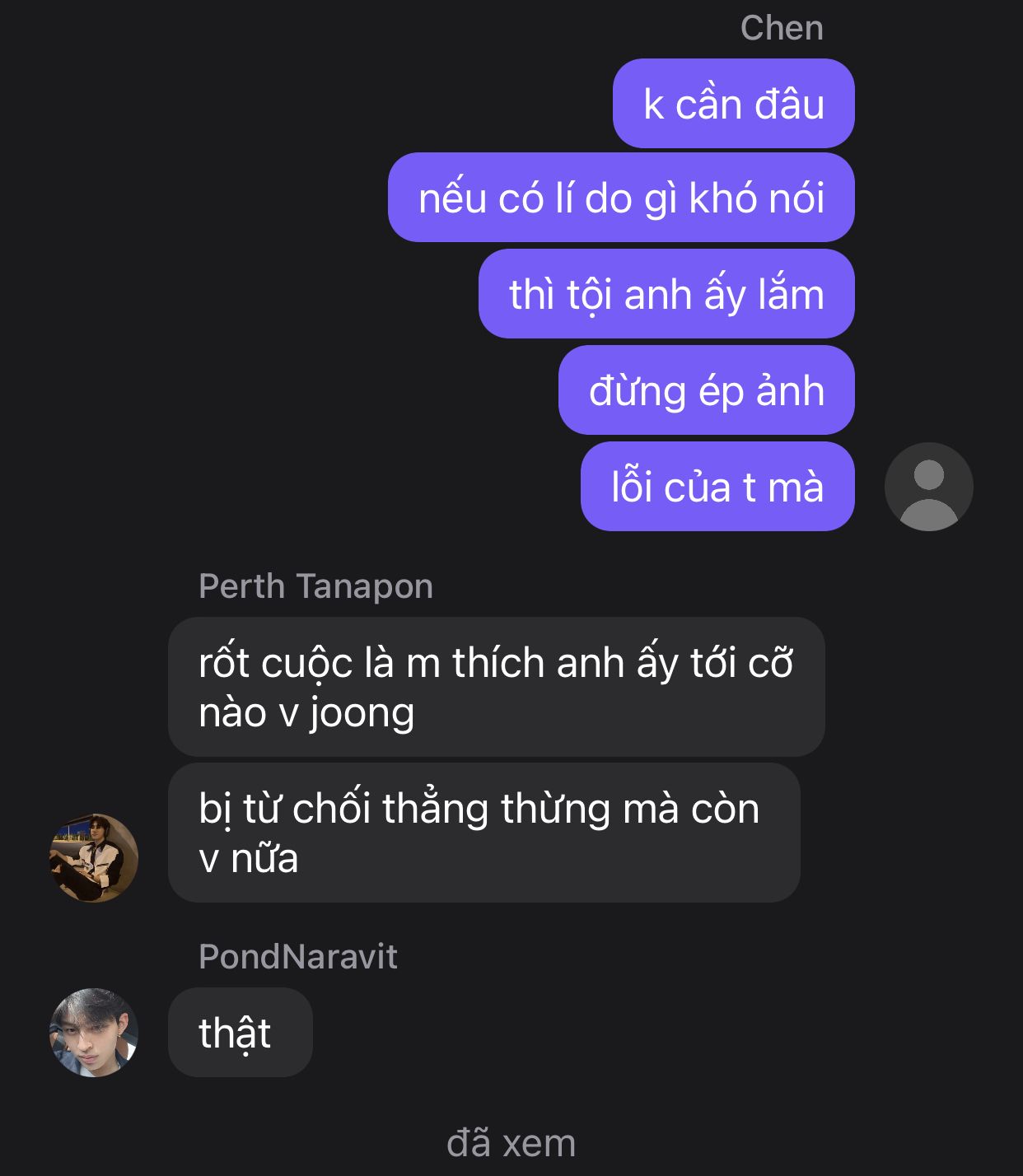Image resolution: width=1023 pixels, height=1176 pixels.
Task: Tap 'rốt cuộc' in Perth's first gray bubble
Action: [x=276, y=664]
